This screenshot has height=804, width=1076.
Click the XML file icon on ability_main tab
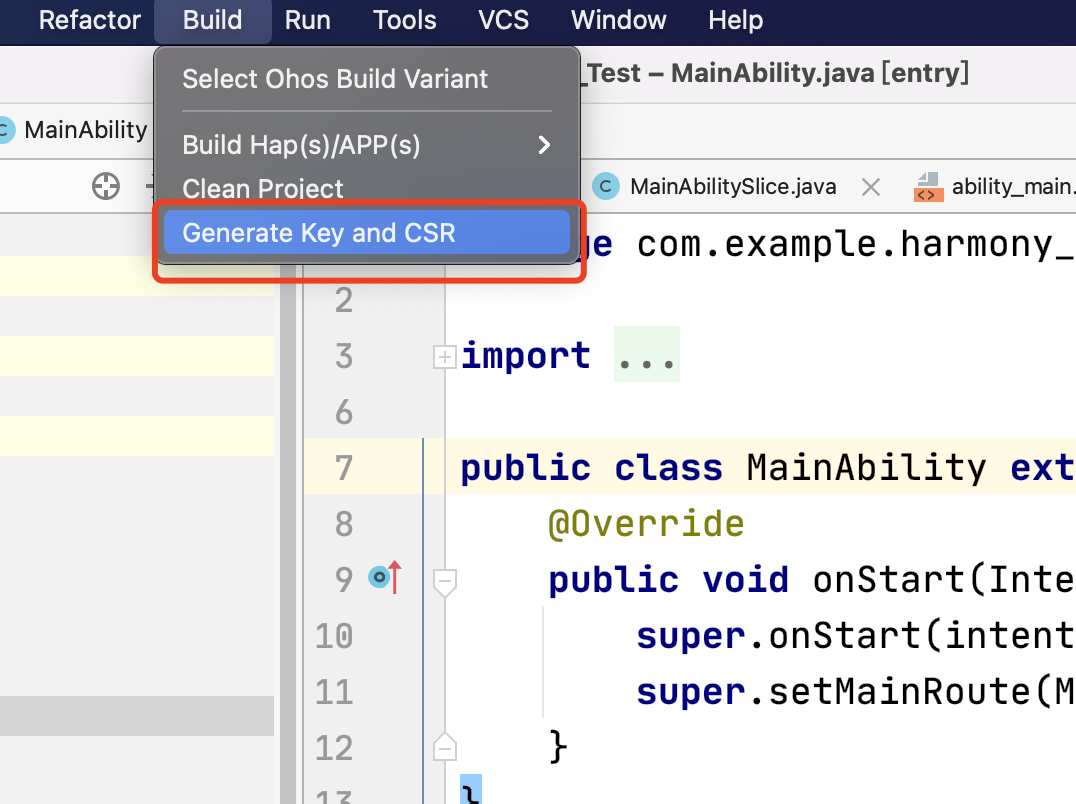(x=928, y=186)
